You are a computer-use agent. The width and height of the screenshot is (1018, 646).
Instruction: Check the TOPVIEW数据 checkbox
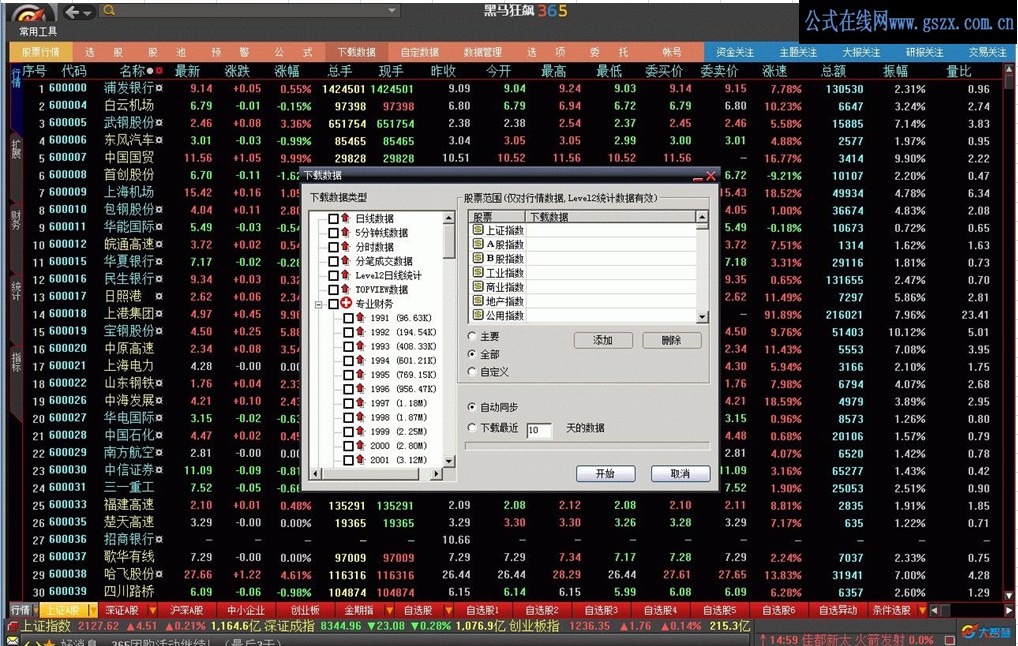pos(333,290)
